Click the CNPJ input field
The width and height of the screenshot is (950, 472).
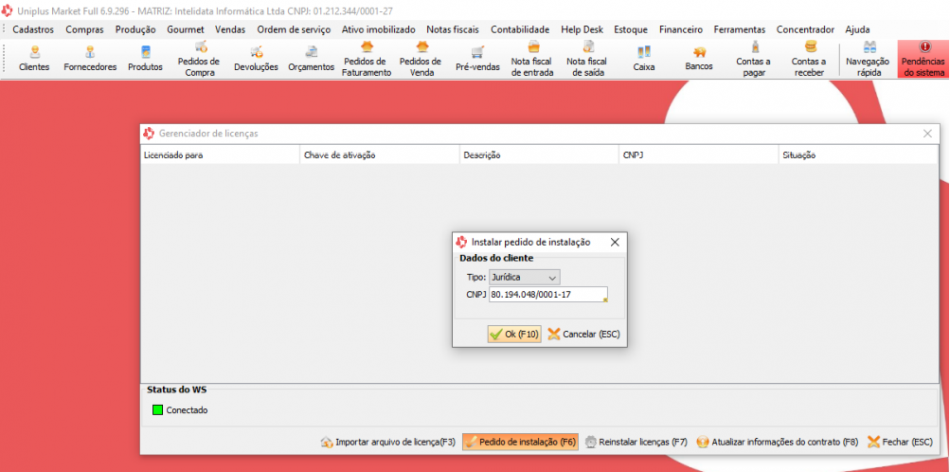(548, 294)
